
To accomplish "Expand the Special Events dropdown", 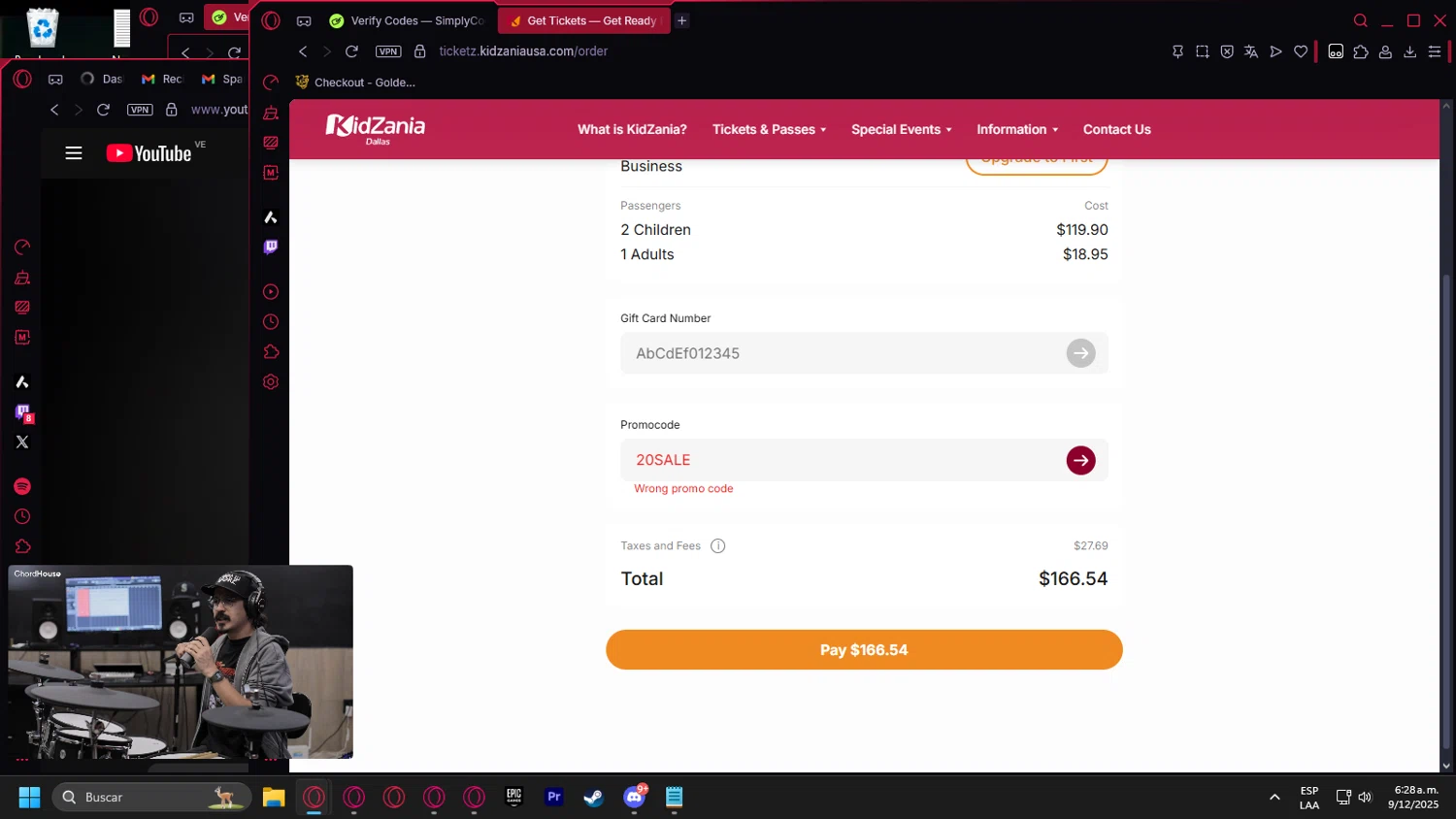I will click(901, 129).
